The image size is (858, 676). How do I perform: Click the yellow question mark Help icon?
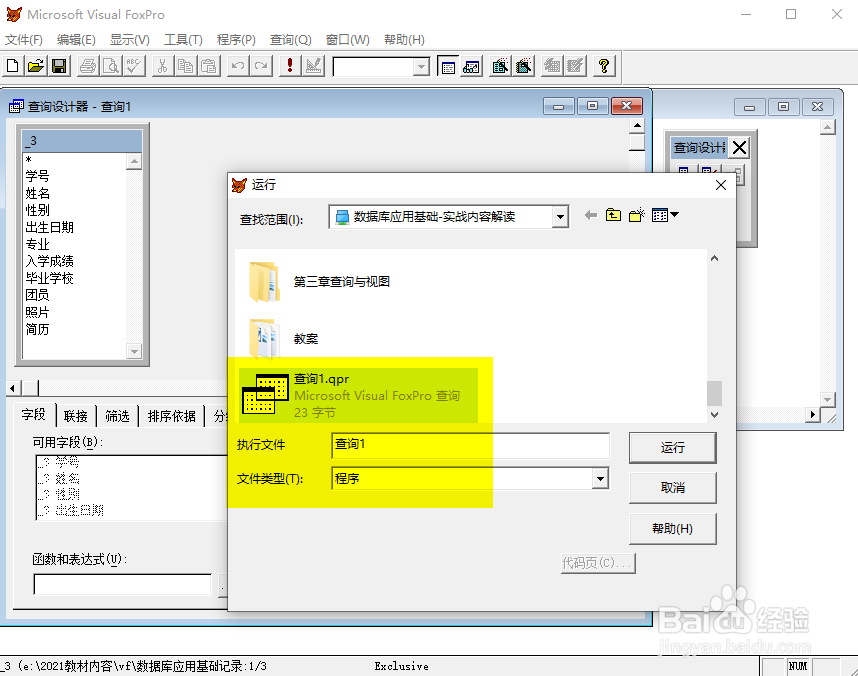(604, 66)
